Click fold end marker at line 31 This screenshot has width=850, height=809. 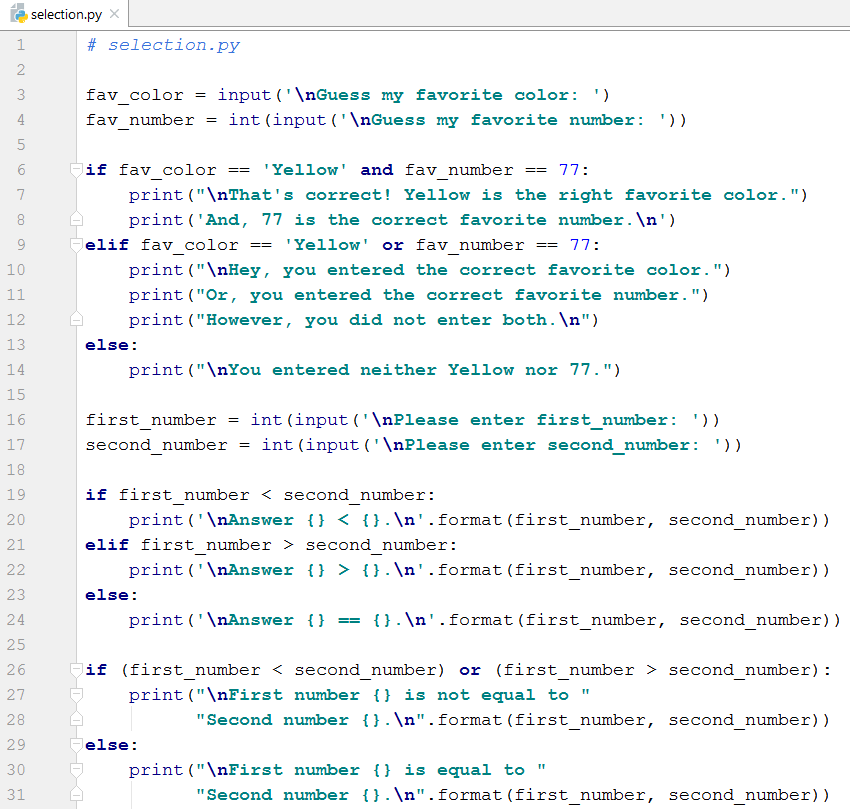[x=76, y=795]
